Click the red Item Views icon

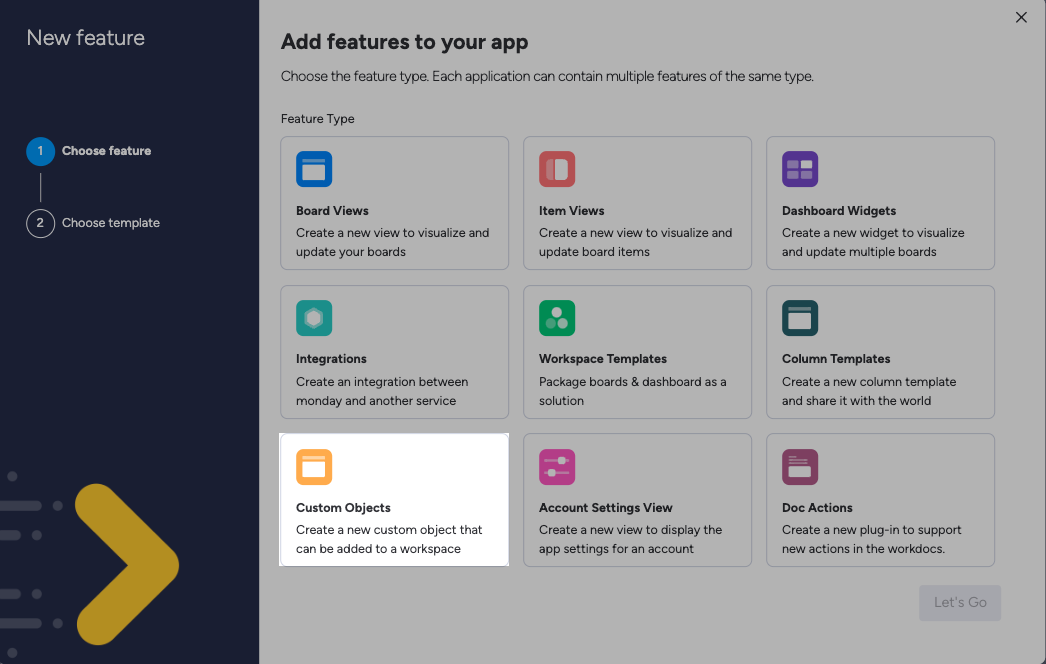click(557, 169)
